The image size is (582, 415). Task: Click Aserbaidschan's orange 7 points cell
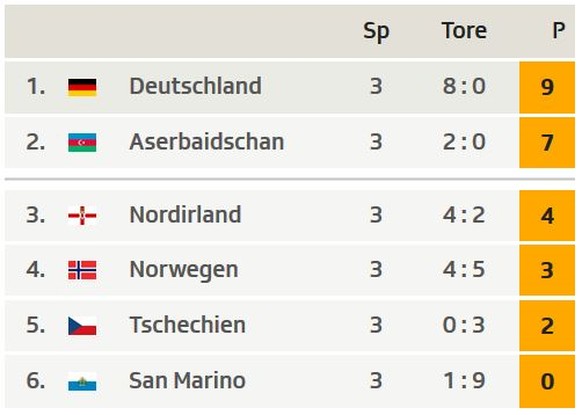[x=547, y=143]
